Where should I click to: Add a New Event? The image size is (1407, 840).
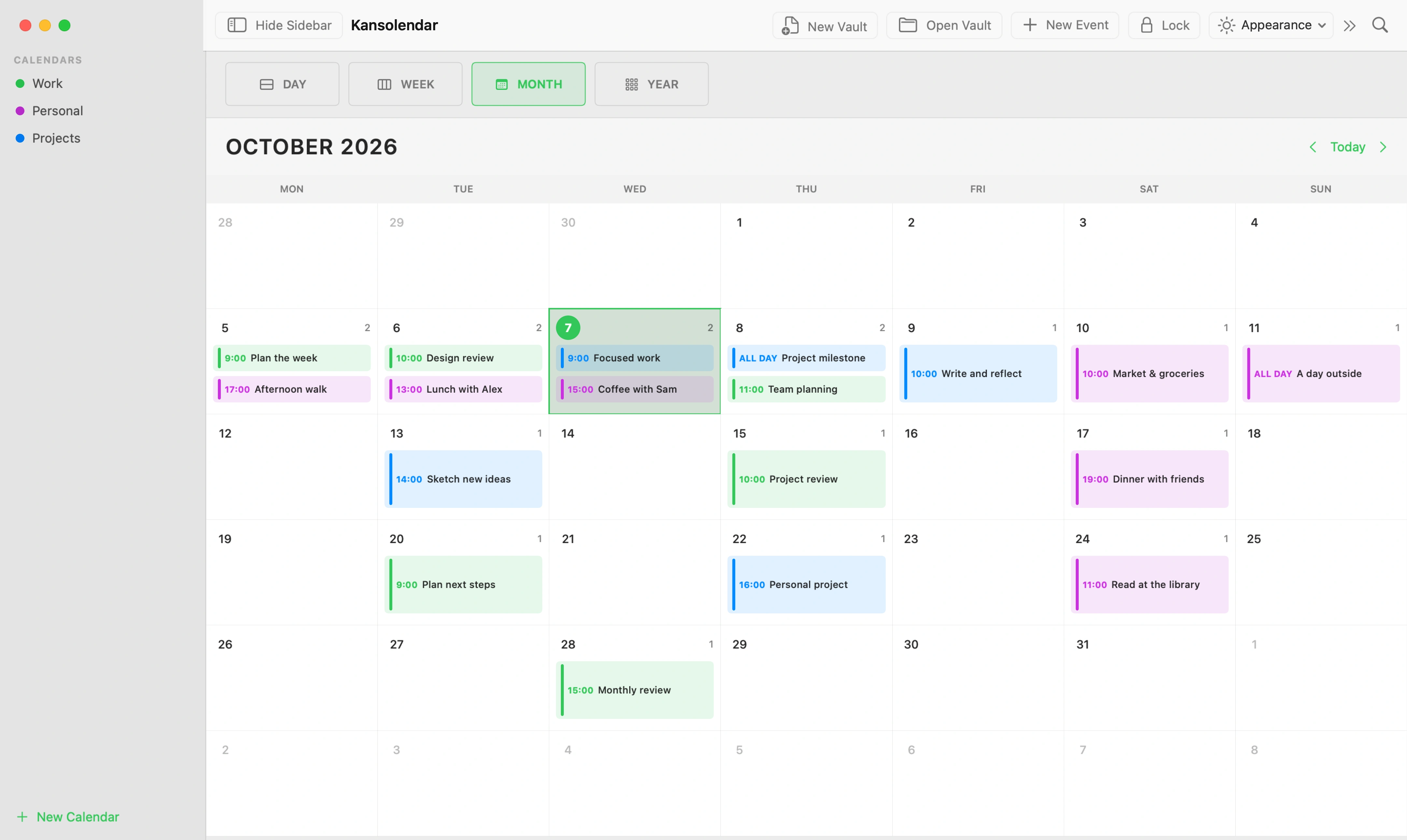tap(1064, 25)
